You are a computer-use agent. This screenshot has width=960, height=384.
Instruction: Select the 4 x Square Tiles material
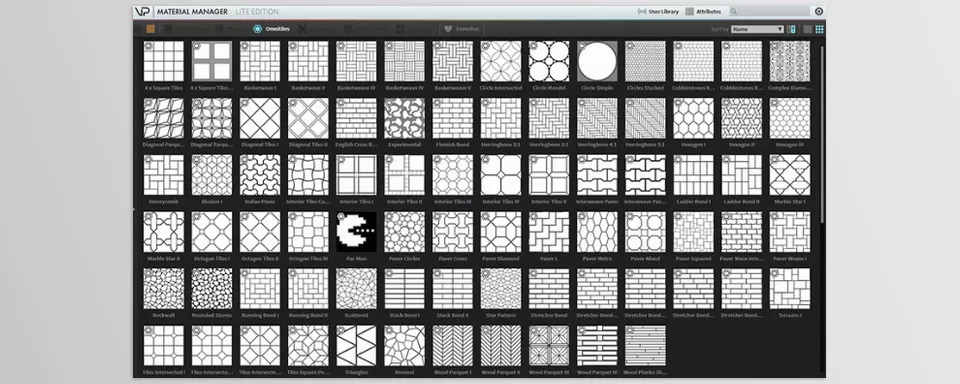coord(163,61)
